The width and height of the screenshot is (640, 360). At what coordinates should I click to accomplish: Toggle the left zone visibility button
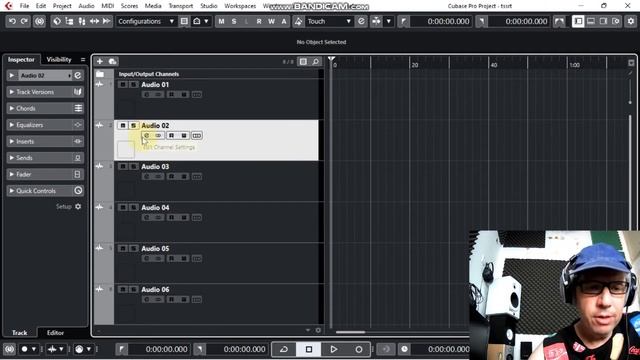click(578, 21)
